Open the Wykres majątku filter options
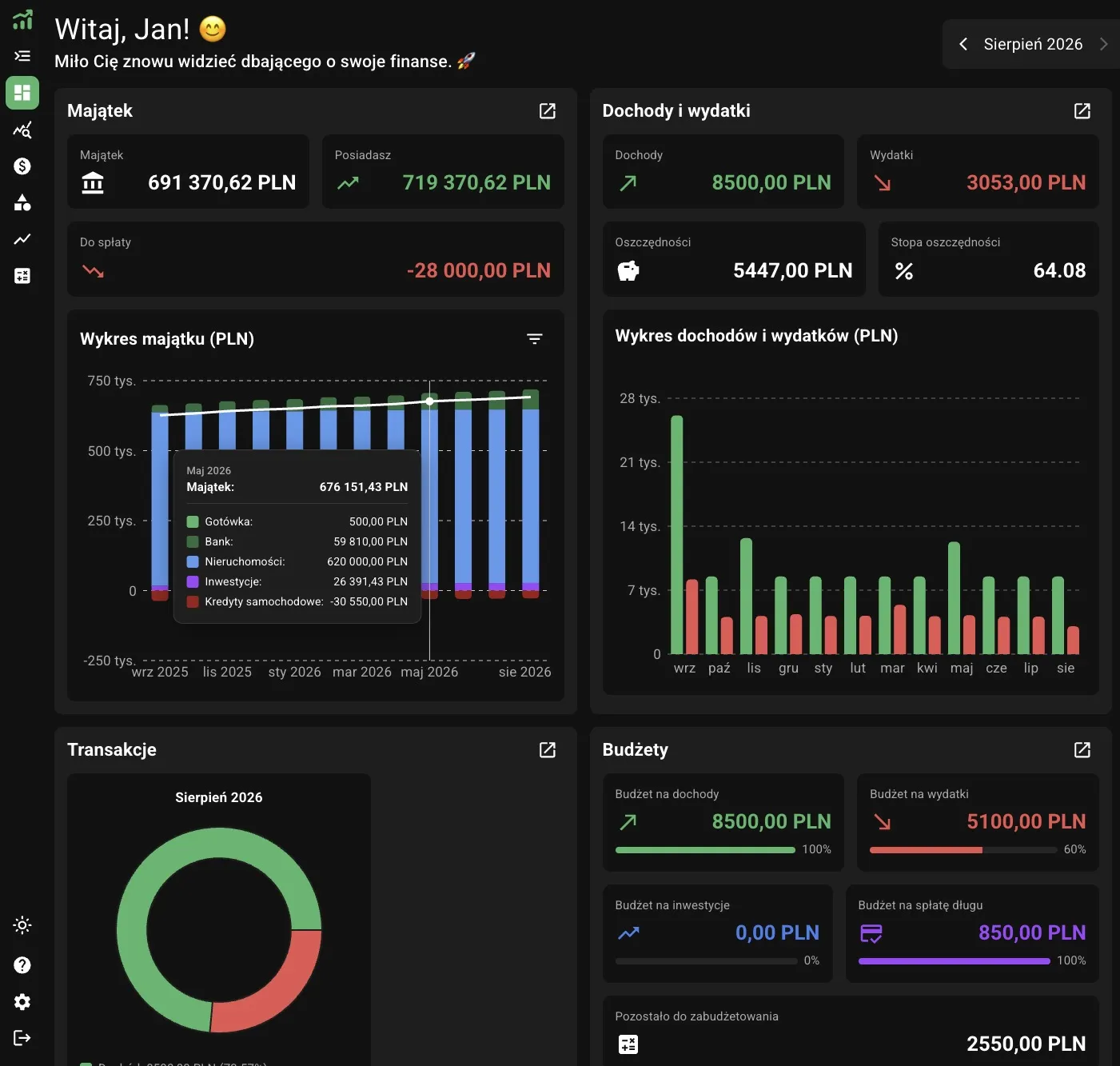The width and height of the screenshot is (1120, 1066). click(535, 339)
